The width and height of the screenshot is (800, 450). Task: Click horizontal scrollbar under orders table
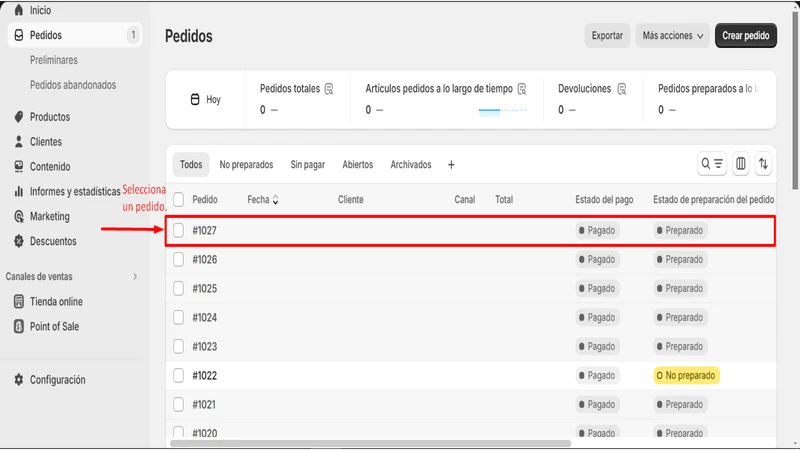coord(370,443)
